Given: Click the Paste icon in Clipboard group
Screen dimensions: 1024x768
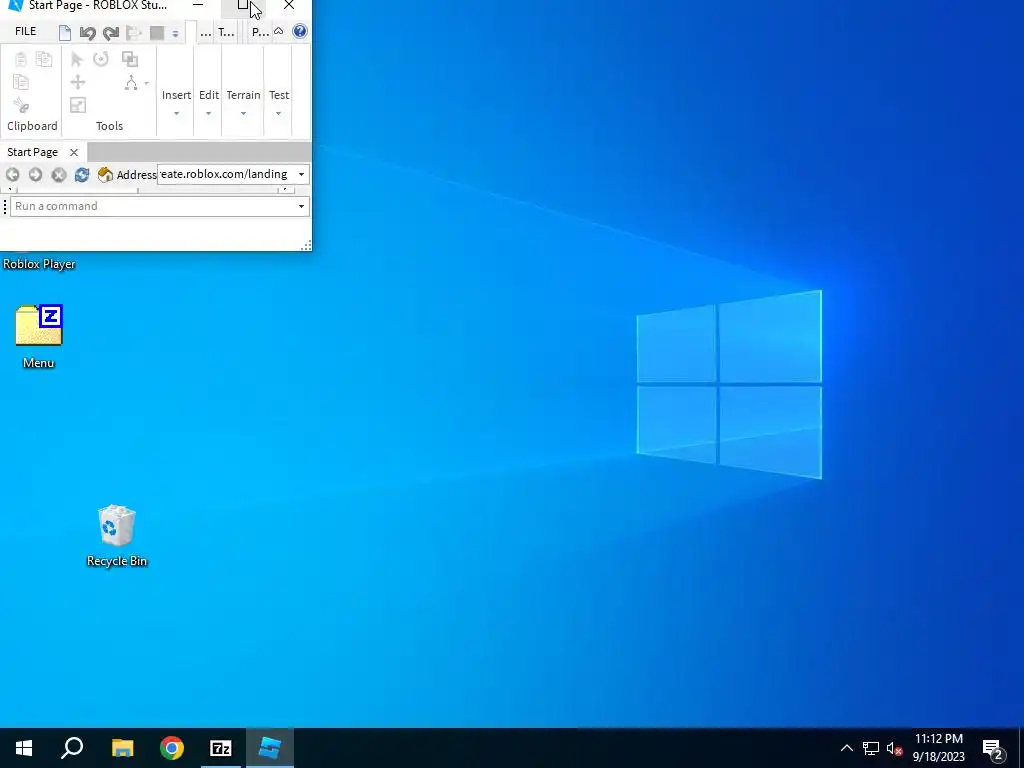Looking at the screenshot, I should tap(21, 59).
